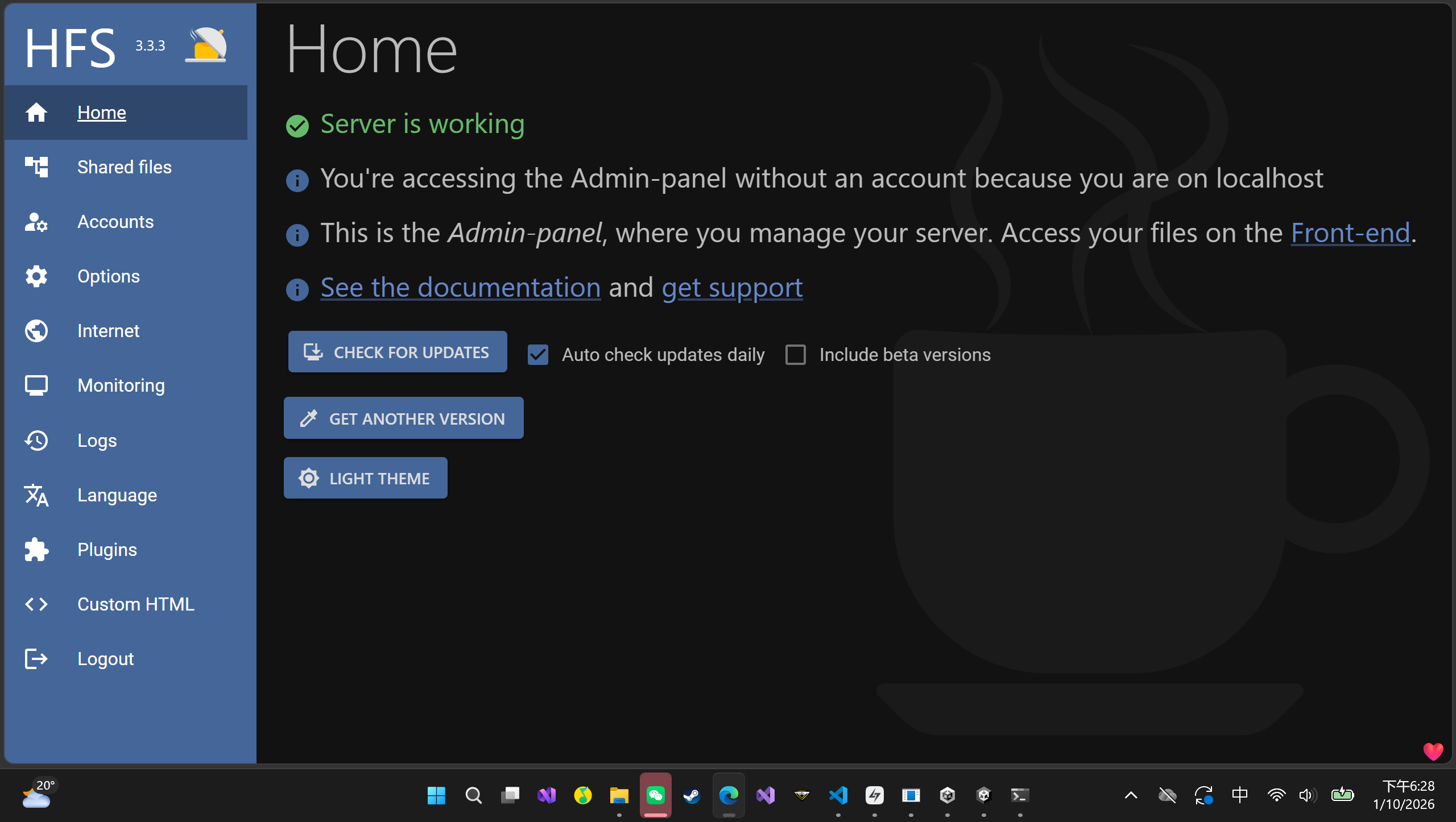
Task: Open the Options label in sidebar
Action: pos(109,276)
